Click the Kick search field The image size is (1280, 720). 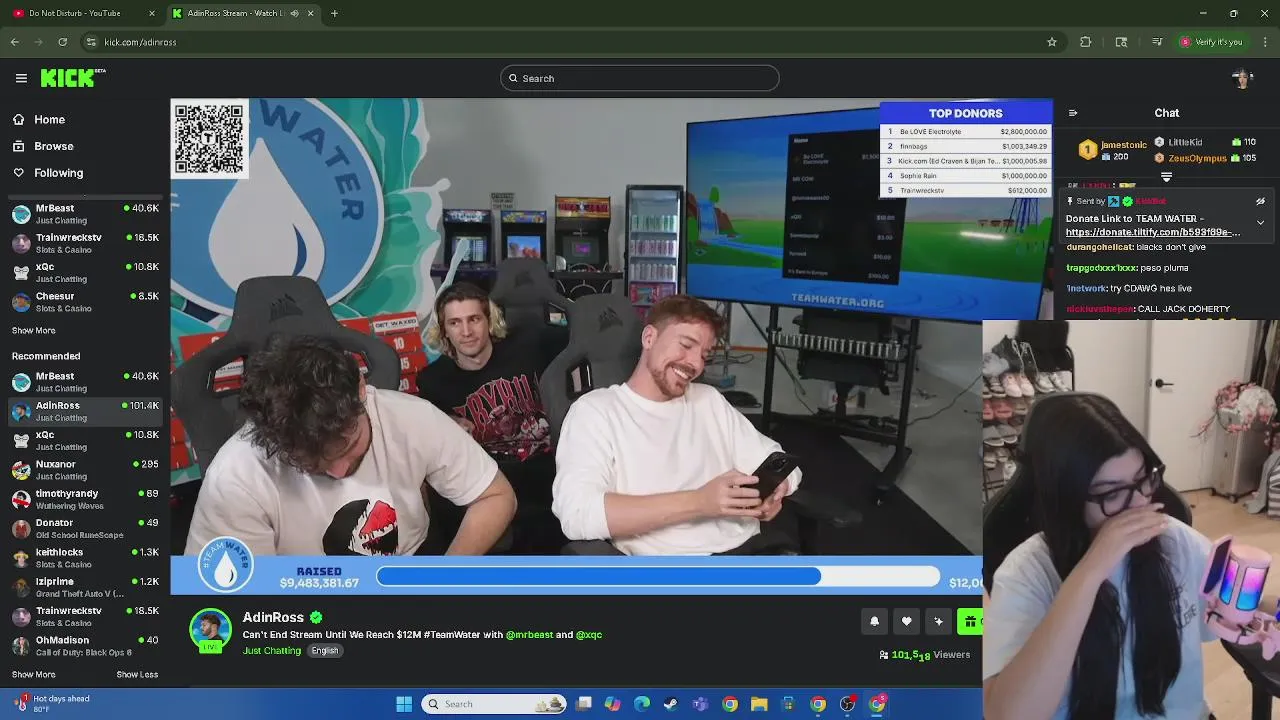pos(640,78)
